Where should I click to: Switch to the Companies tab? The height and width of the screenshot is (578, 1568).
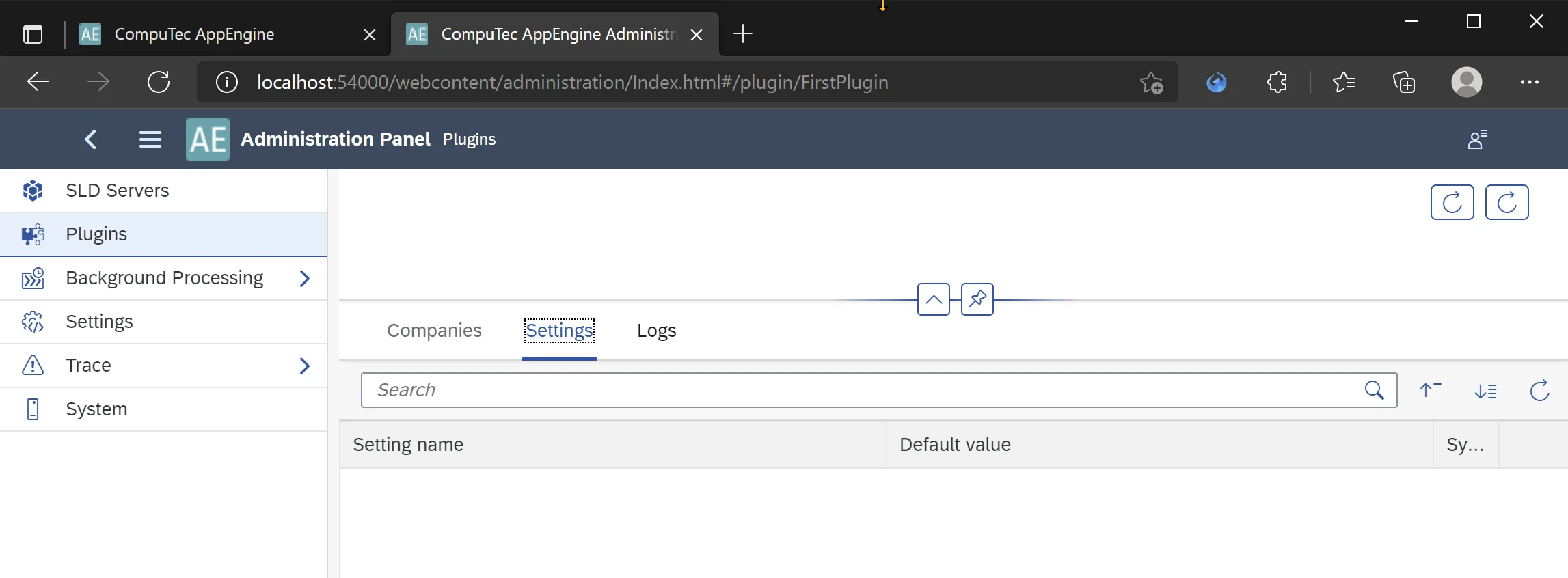[x=434, y=331]
